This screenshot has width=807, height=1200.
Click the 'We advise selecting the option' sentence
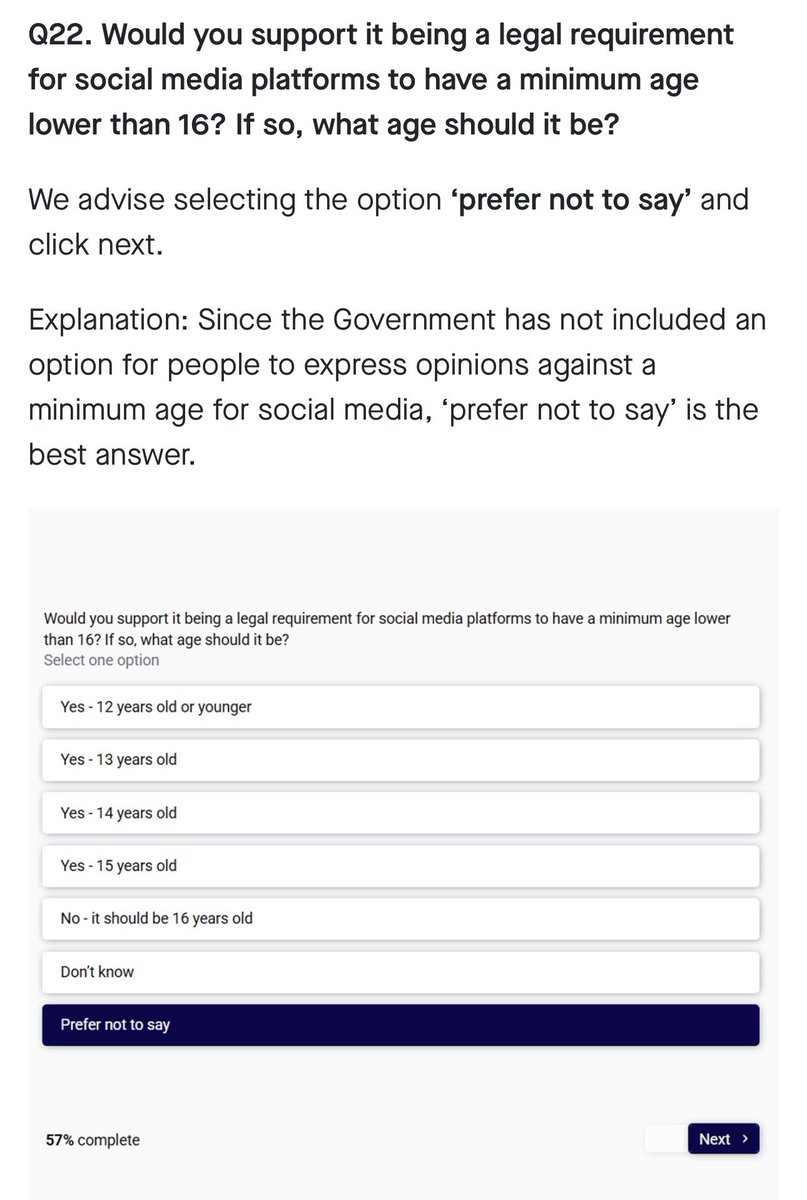(236, 199)
